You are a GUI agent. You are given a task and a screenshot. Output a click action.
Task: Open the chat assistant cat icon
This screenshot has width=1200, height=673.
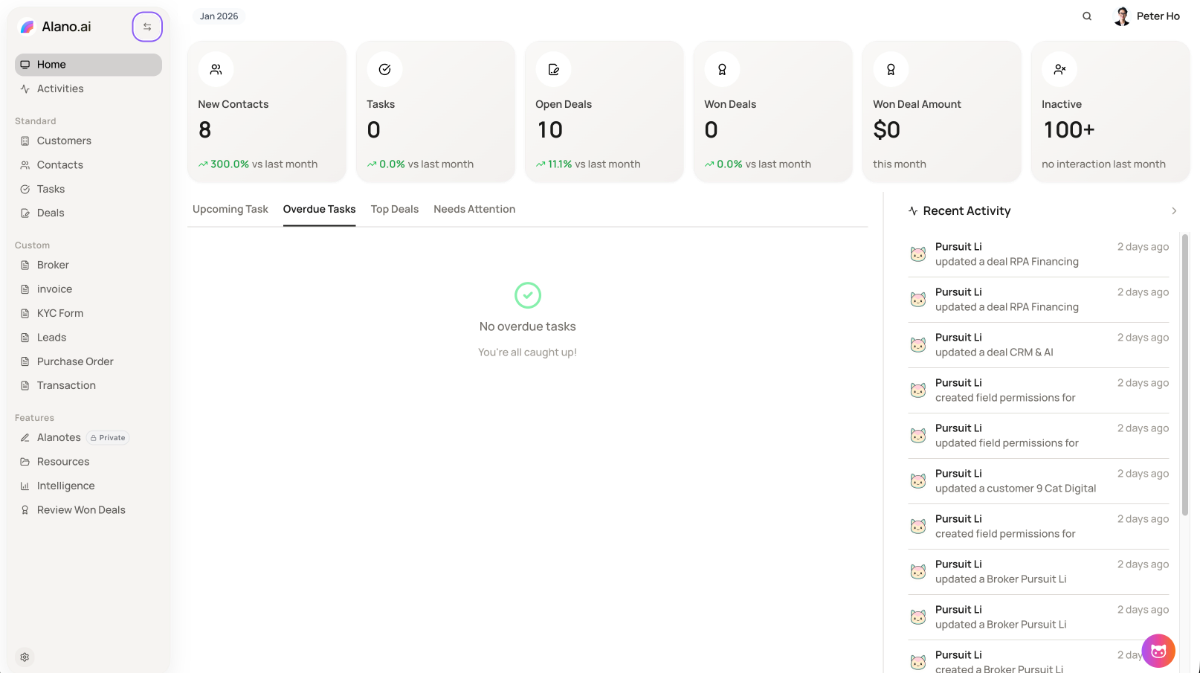click(x=1158, y=651)
